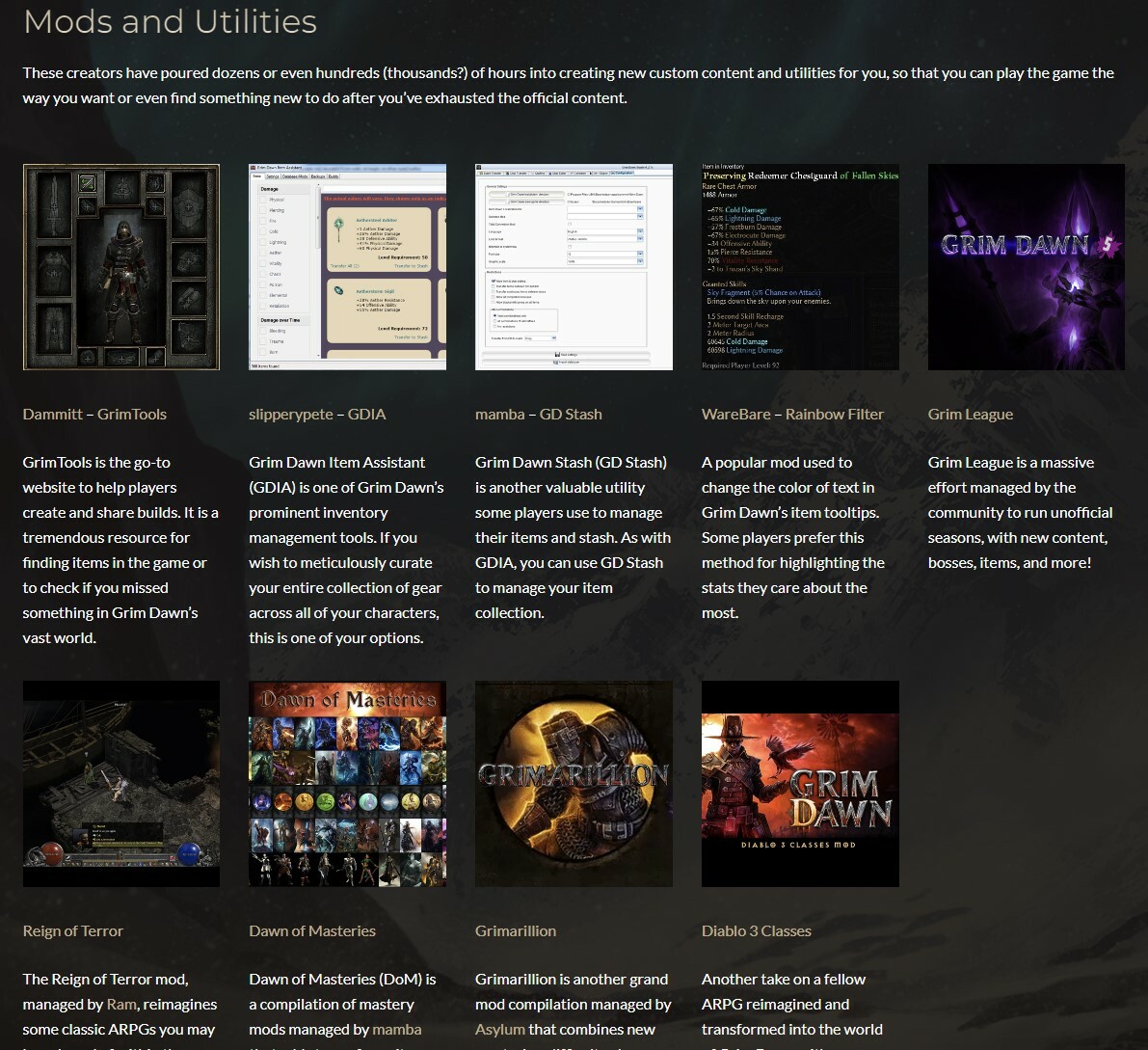Open the Dammitt – GrimTools title link
The width and height of the screenshot is (1148, 1050).
[x=94, y=415]
